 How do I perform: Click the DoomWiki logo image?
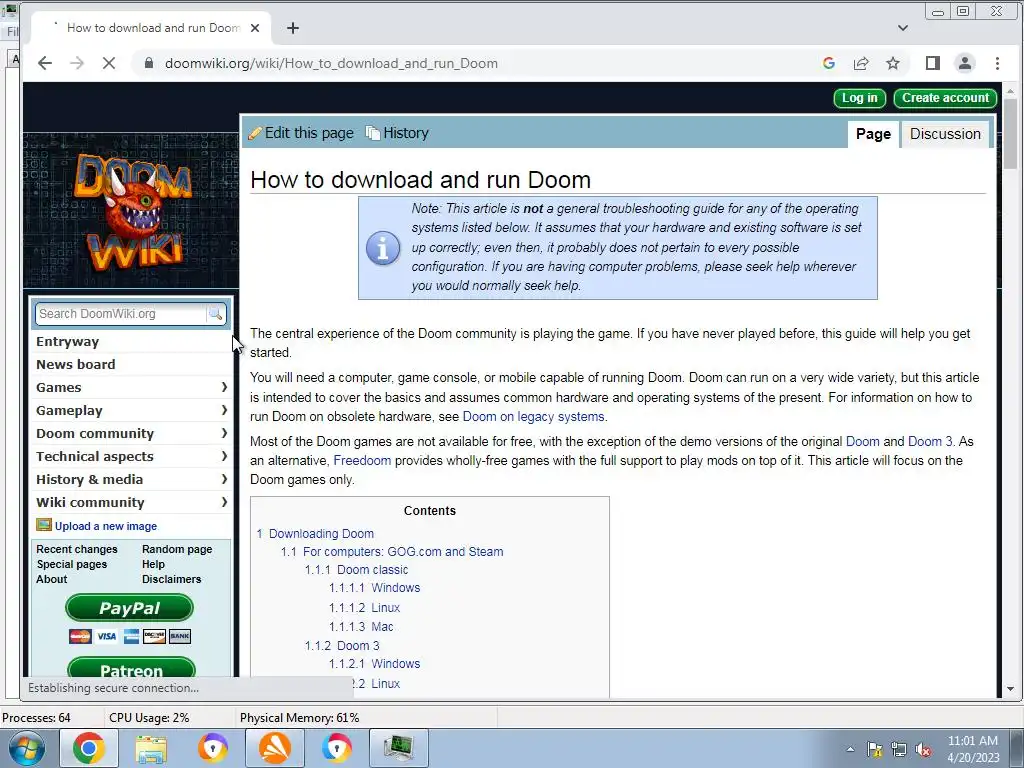133,210
